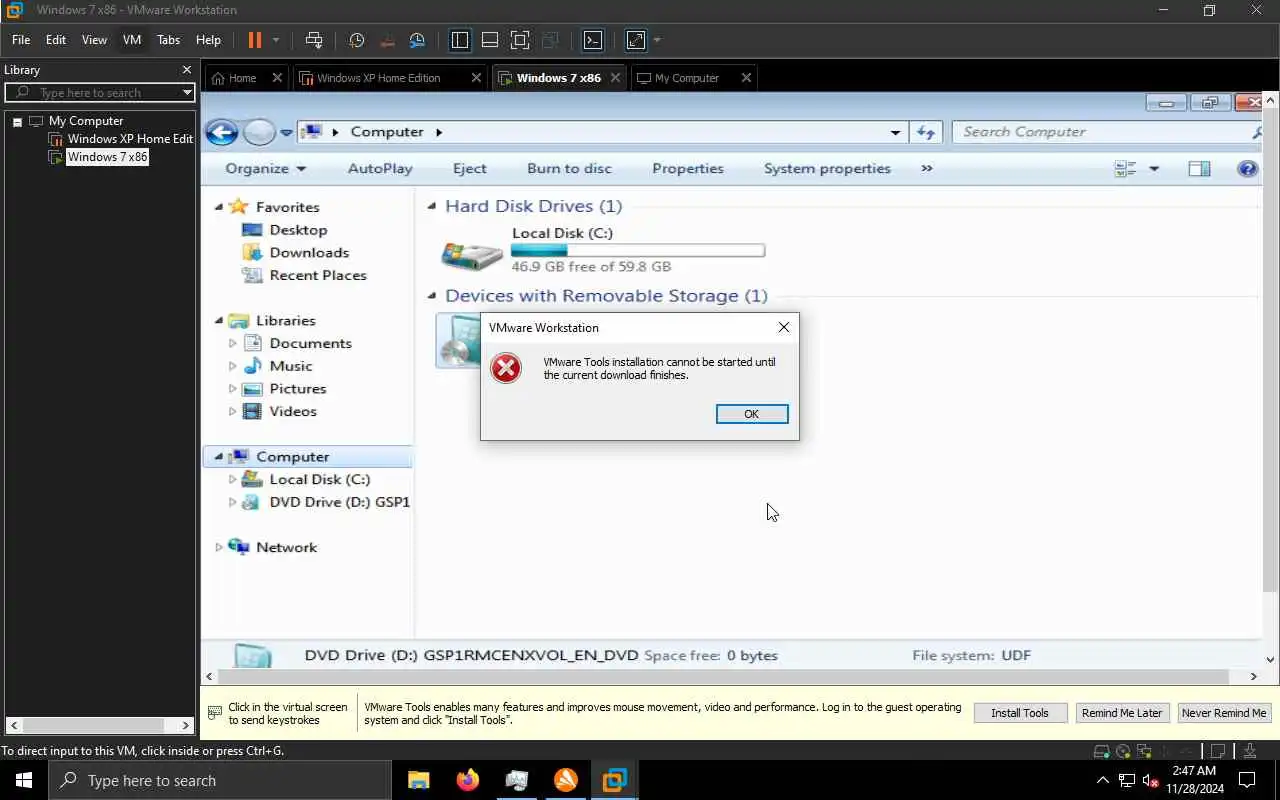
Task: Open Downloads in Favorites
Action: (308, 253)
